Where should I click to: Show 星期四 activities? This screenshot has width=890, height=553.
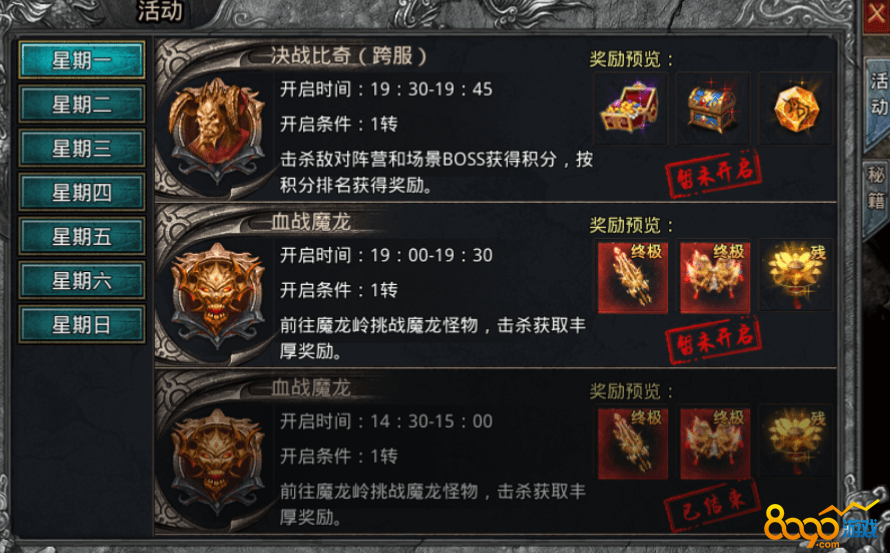(x=82, y=192)
